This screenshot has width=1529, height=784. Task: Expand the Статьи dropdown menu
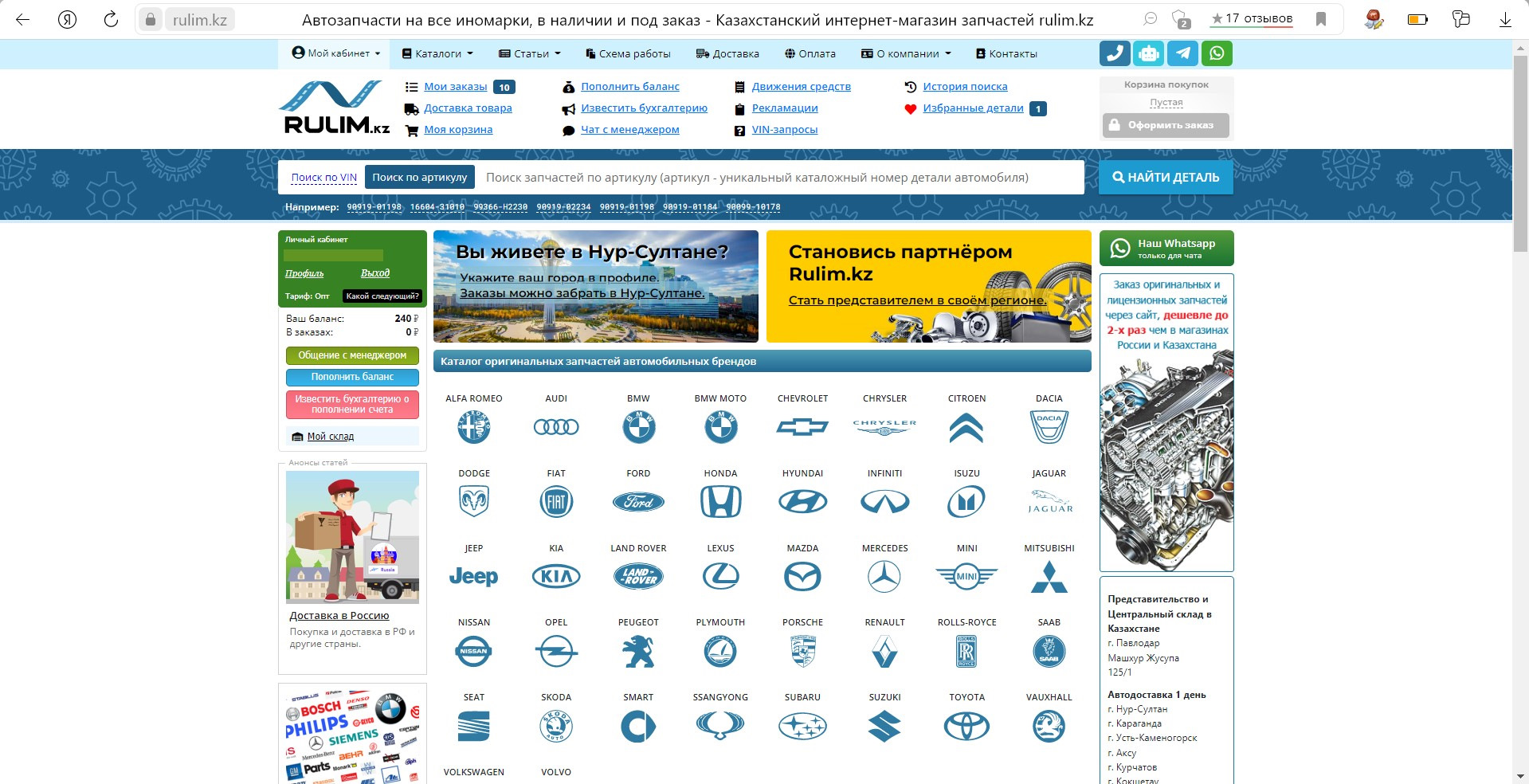click(530, 53)
